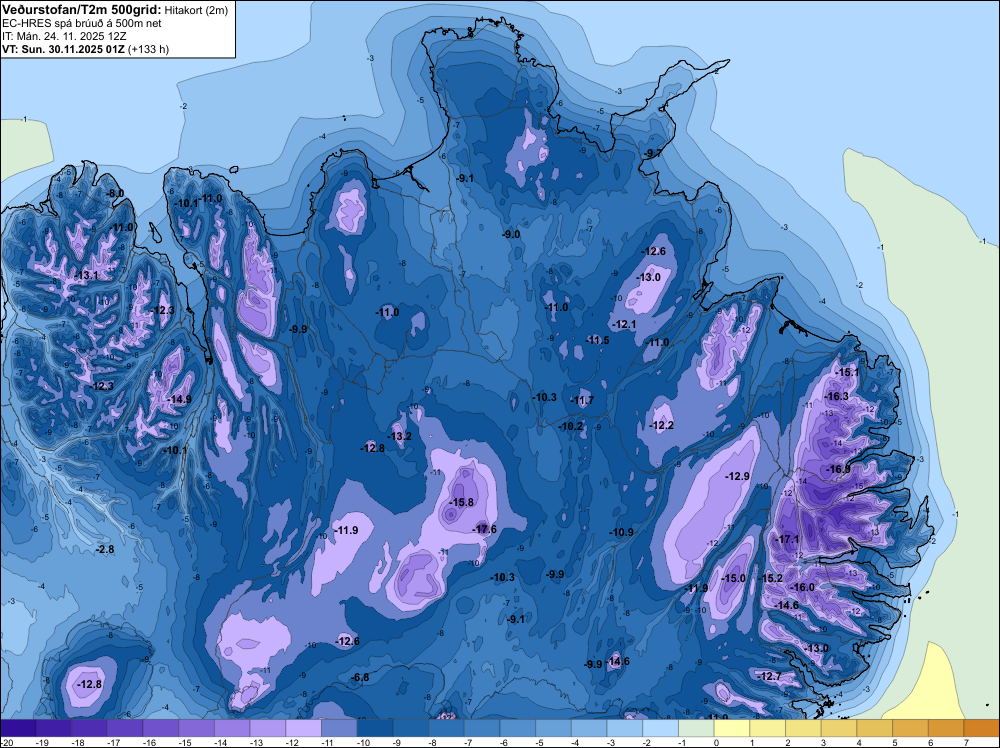Click the VT: Sun. 30.11.2025 01Z line
This screenshot has width=1000, height=748.
(x=64, y=49)
